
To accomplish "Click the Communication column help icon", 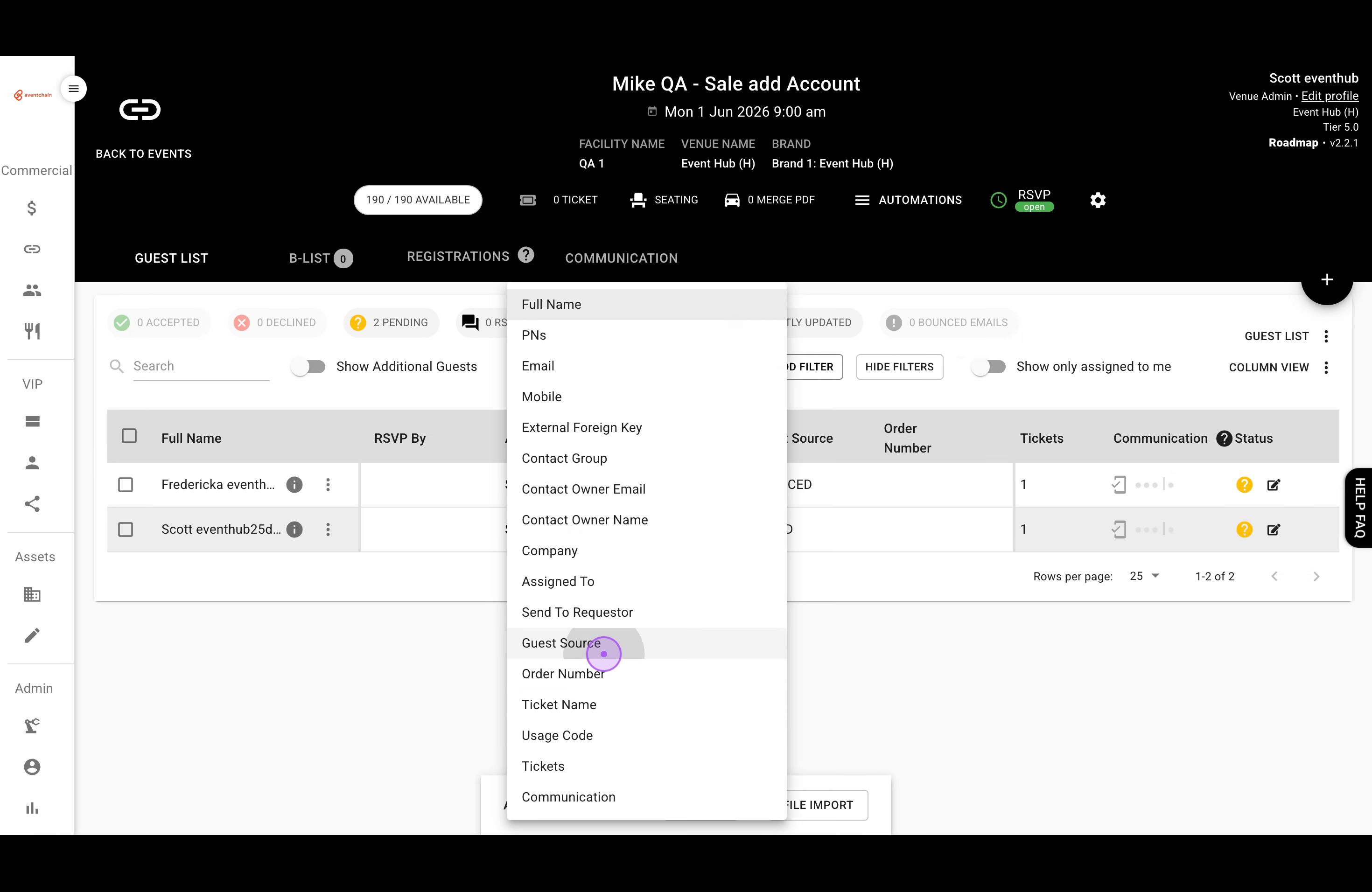I will [x=1225, y=439].
